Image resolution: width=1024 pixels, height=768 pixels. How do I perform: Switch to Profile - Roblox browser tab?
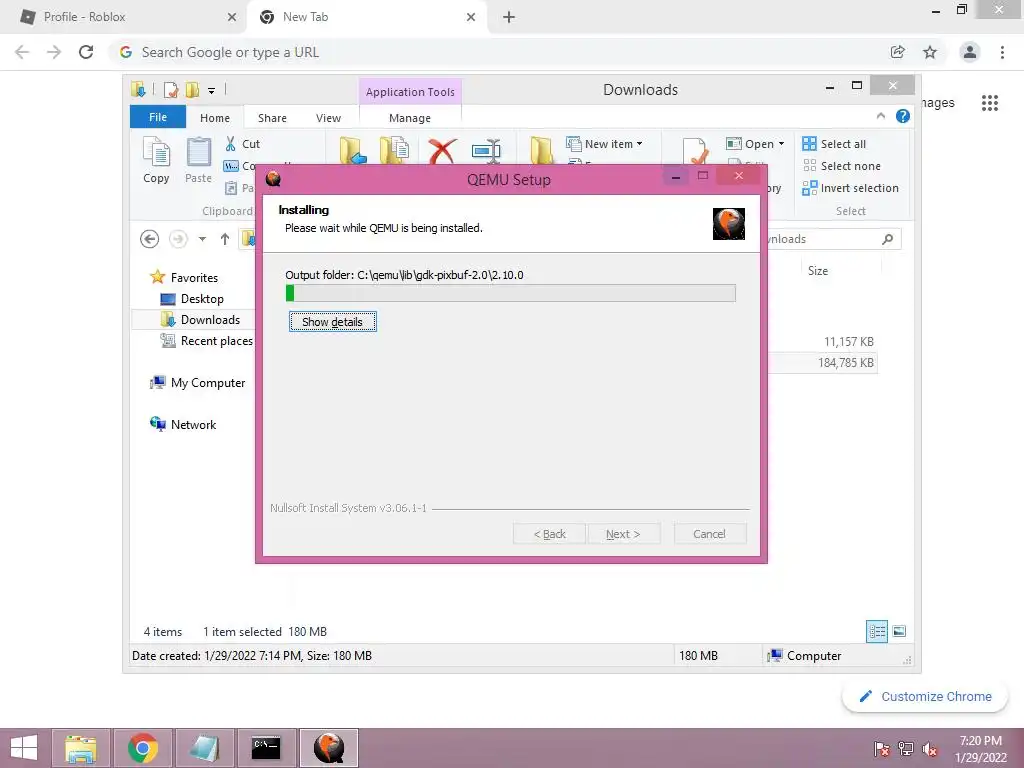(x=124, y=17)
